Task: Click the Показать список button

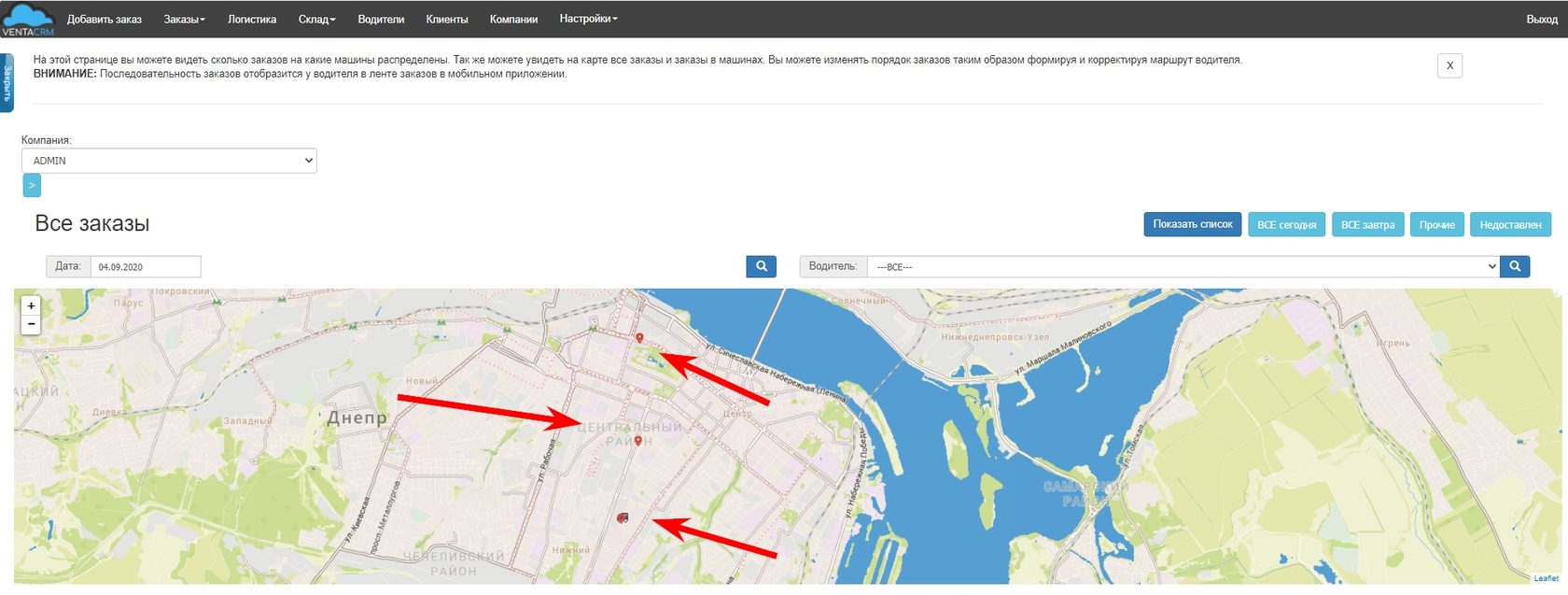Action: click(x=1193, y=224)
